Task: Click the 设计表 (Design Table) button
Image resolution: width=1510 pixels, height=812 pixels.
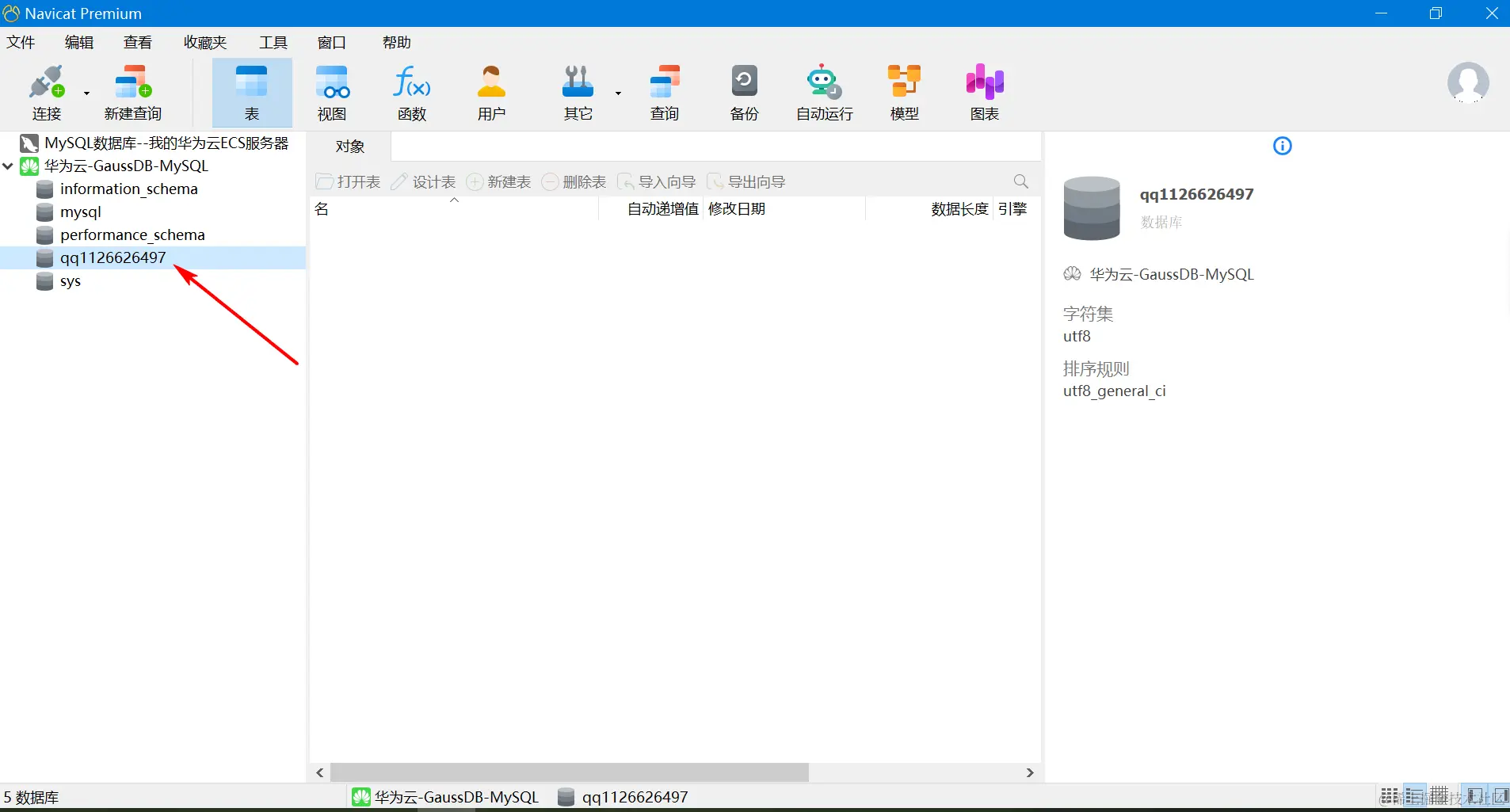Action: click(x=424, y=182)
